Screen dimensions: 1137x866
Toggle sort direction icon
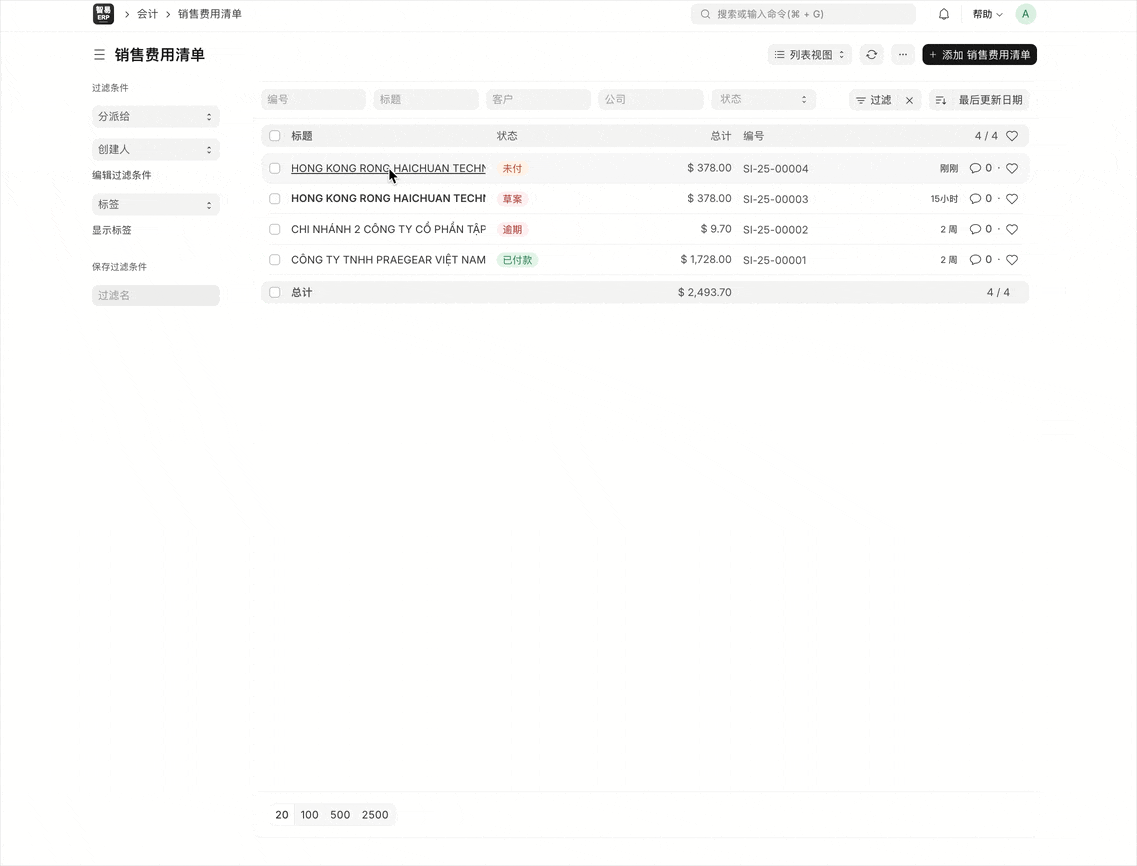tap(940, 100)
